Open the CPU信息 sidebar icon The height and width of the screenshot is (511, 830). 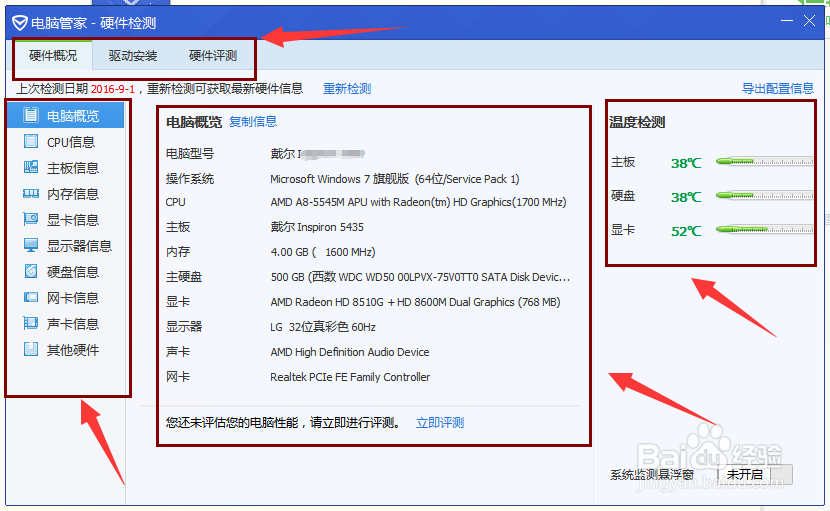click(31, 141)
